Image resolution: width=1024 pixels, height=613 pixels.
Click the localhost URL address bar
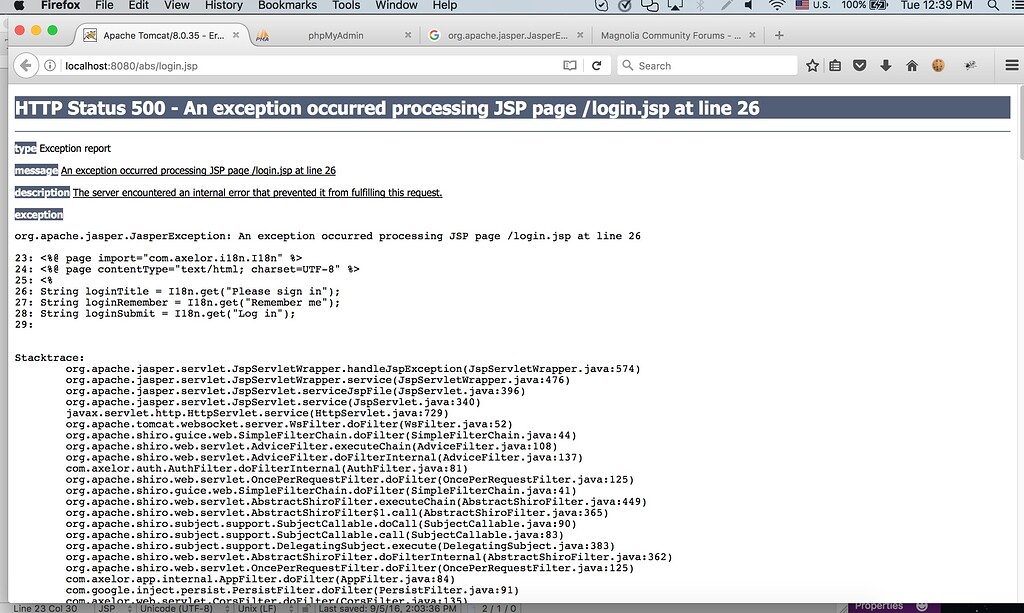tap(300, 66)
